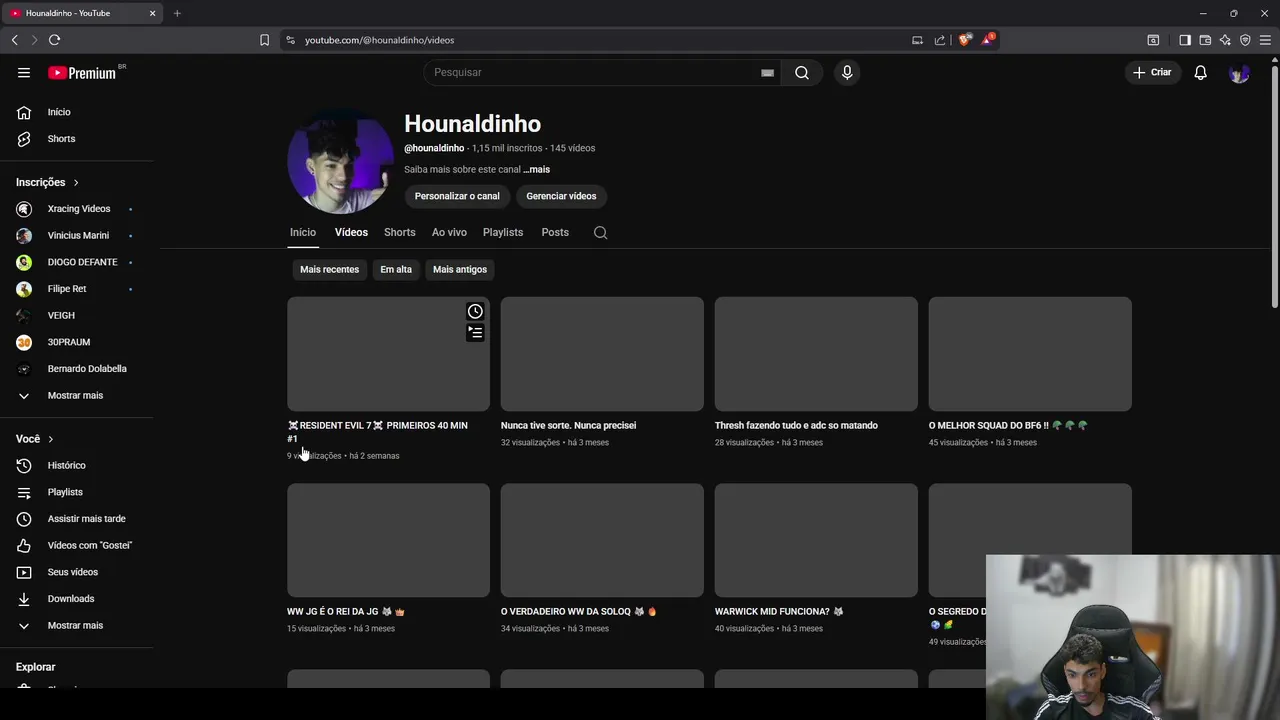Viewport: 1280px width, 720px height.
Task: Open Brave Shields icon in address bar
Action: [x=964, y=40]
